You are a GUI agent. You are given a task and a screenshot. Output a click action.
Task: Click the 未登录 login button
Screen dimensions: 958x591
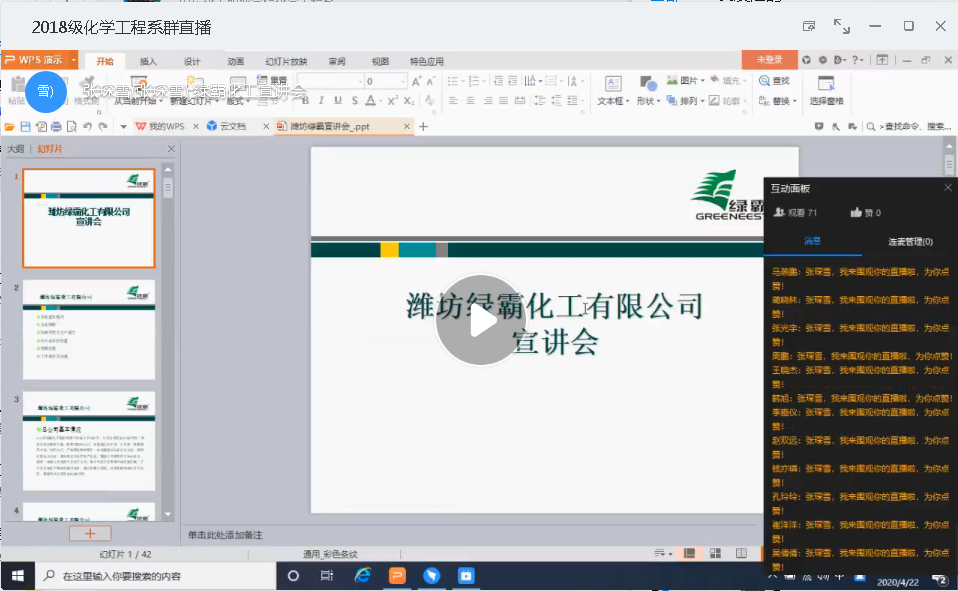769,60
